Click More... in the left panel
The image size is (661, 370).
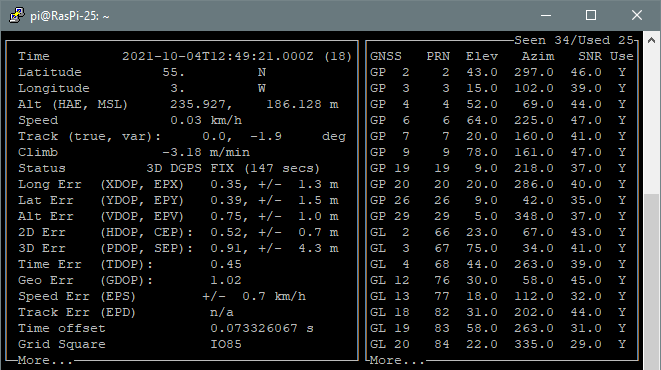coord(46,361)
